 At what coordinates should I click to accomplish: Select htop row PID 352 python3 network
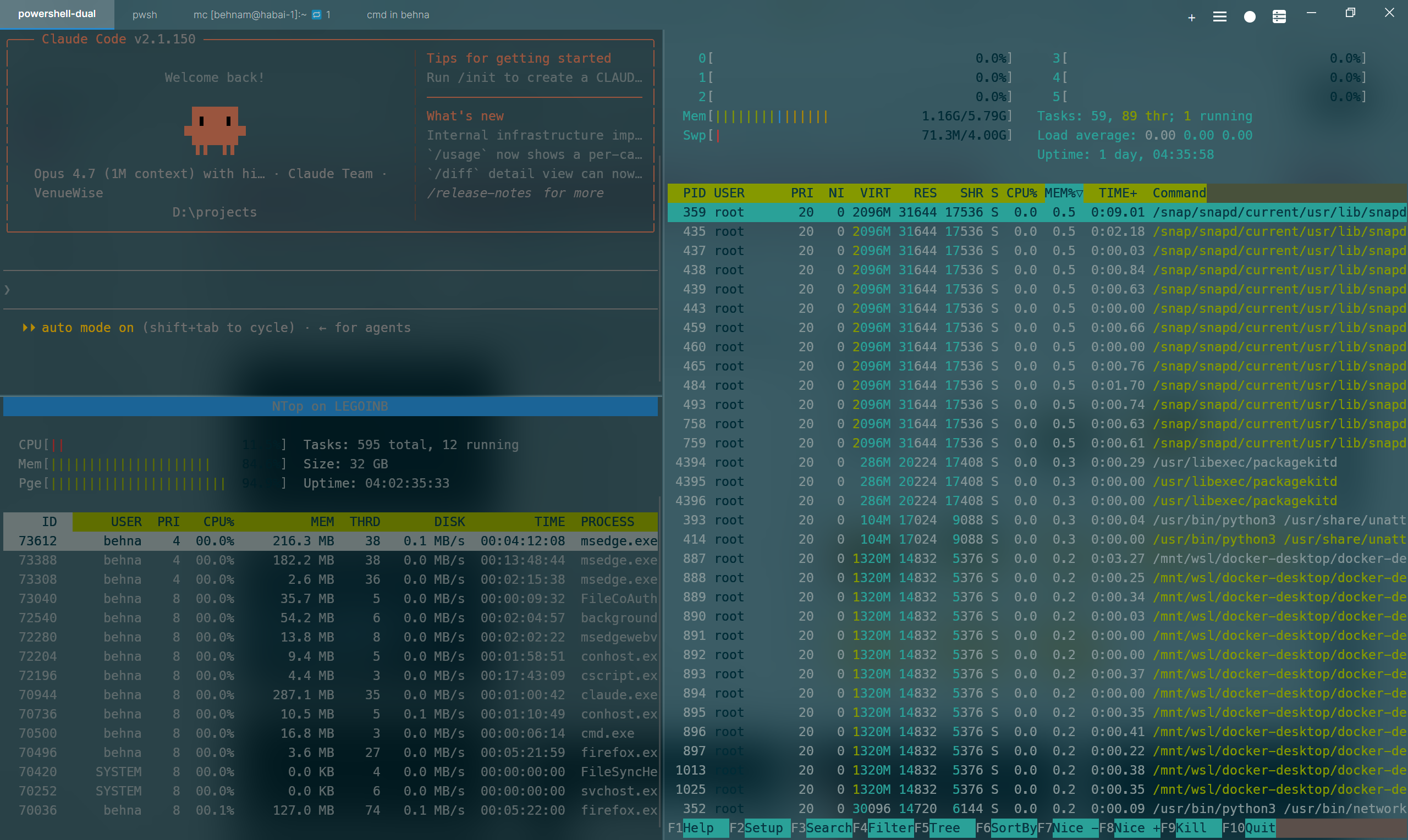[1037, 809]
